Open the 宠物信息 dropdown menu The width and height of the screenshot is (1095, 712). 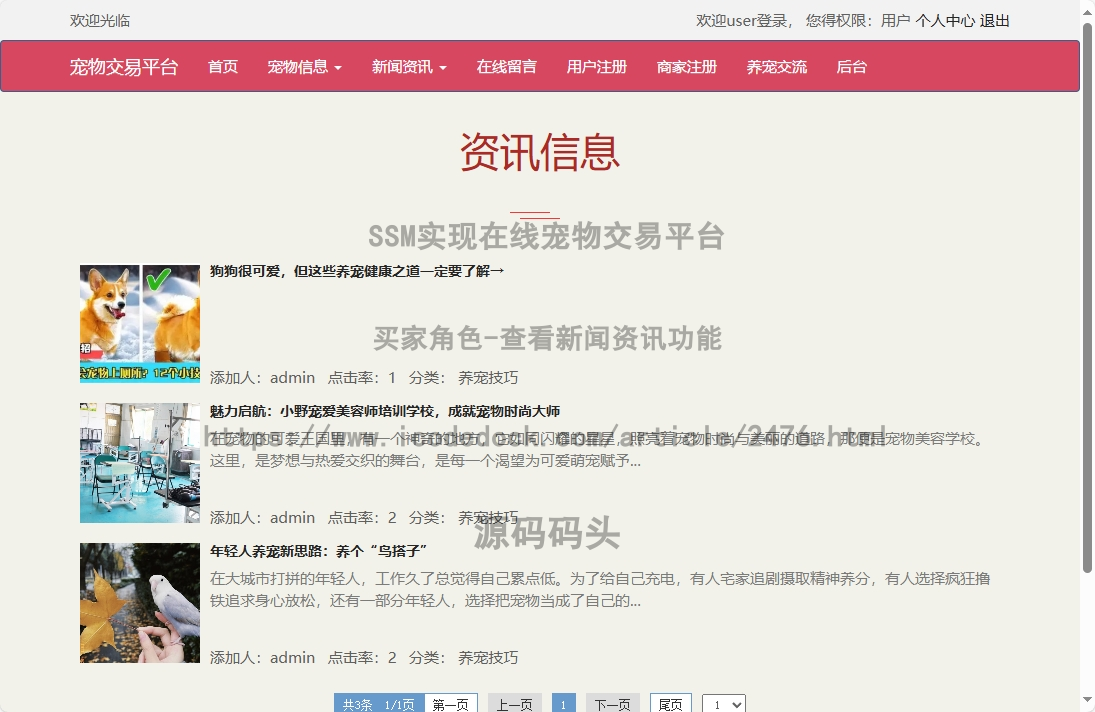(304, 67)
